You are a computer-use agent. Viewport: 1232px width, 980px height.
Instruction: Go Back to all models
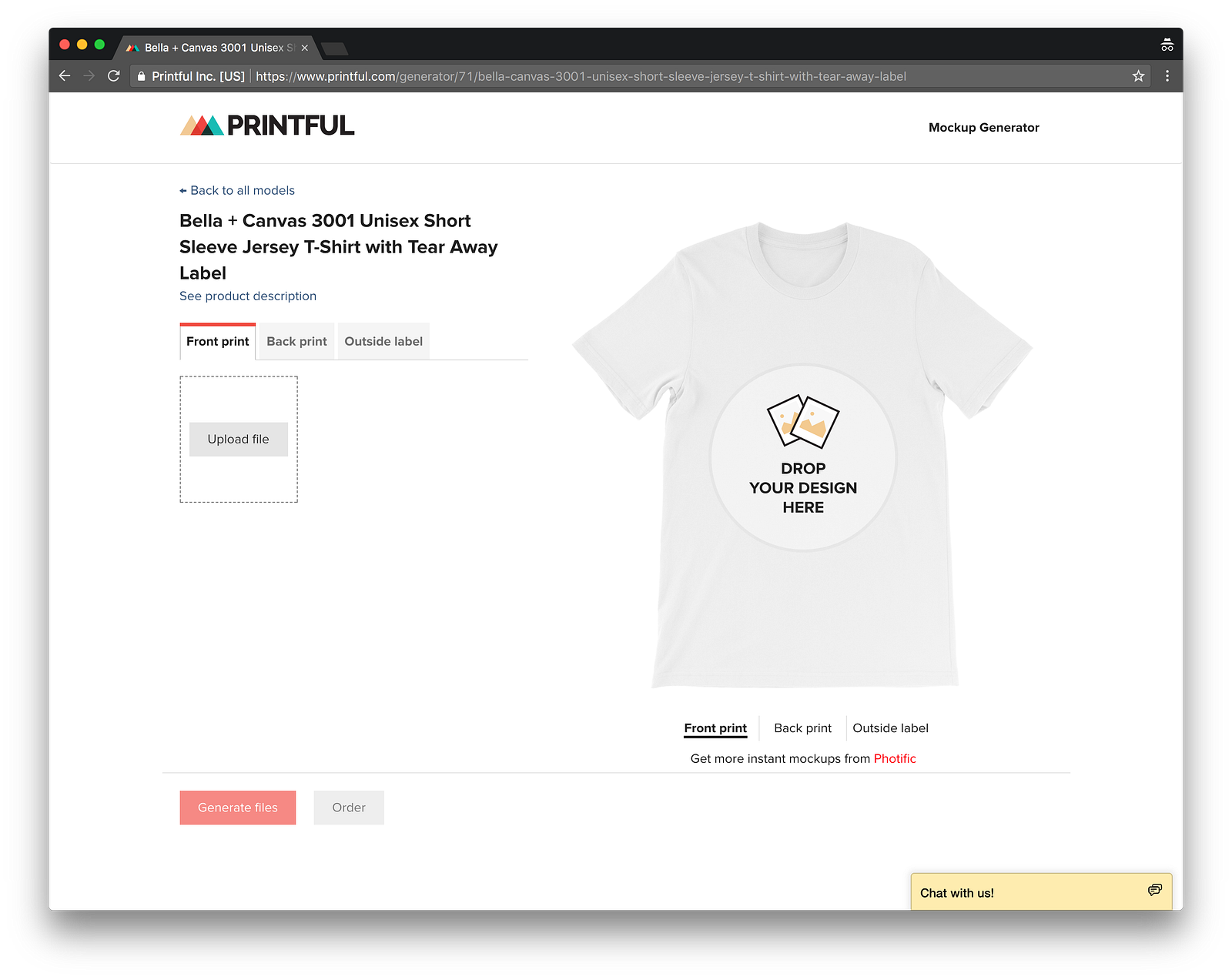point(237,190)
